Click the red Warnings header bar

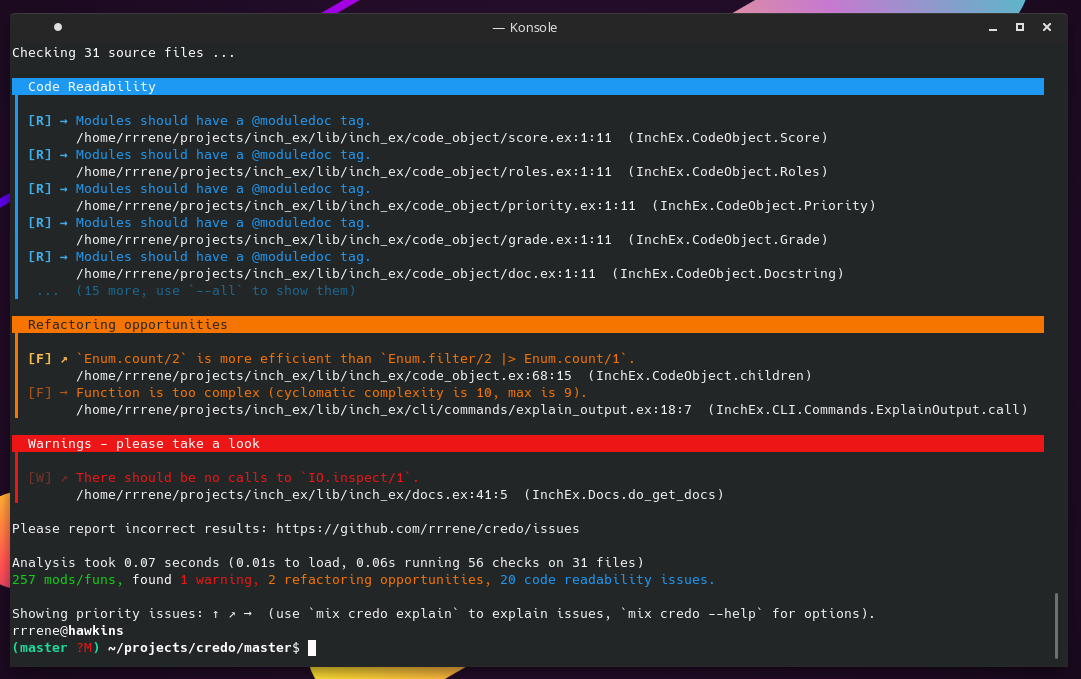530,444
